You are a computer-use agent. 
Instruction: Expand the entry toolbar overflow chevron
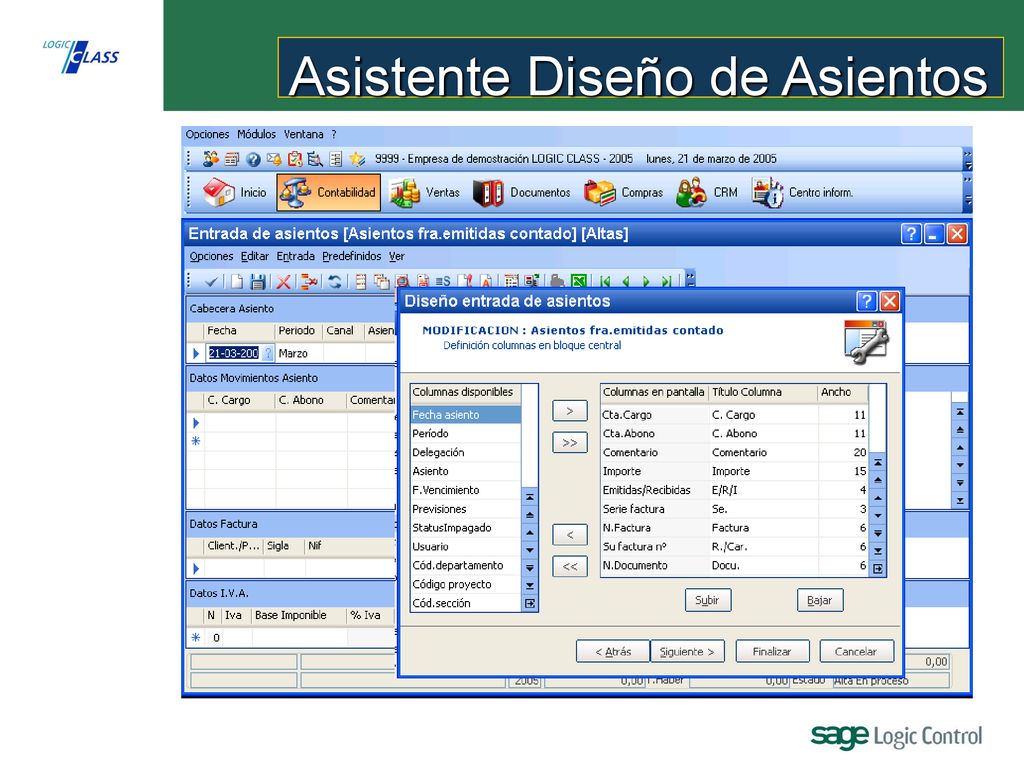click(x=690, y=278)
